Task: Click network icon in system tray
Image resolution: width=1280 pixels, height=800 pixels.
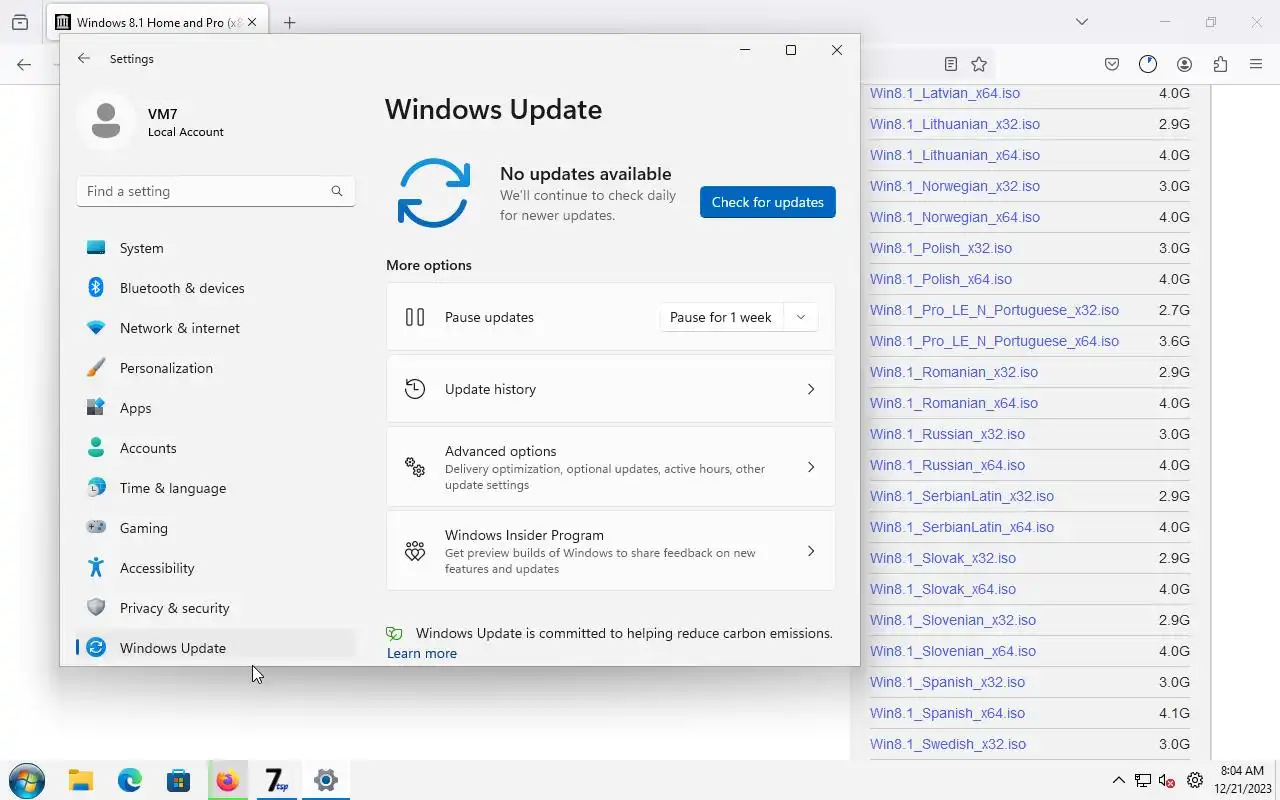Action: (x=1143, y=781)
